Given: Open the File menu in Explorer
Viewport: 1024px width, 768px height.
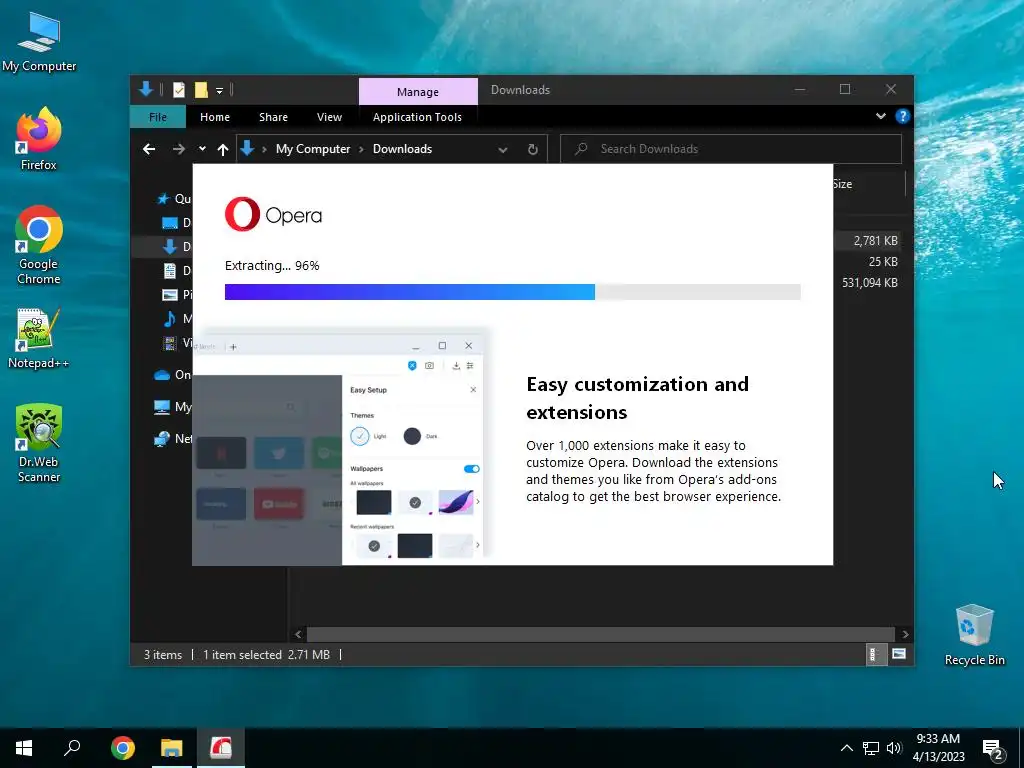Looking at the screenshot, I should click(158, 117).
